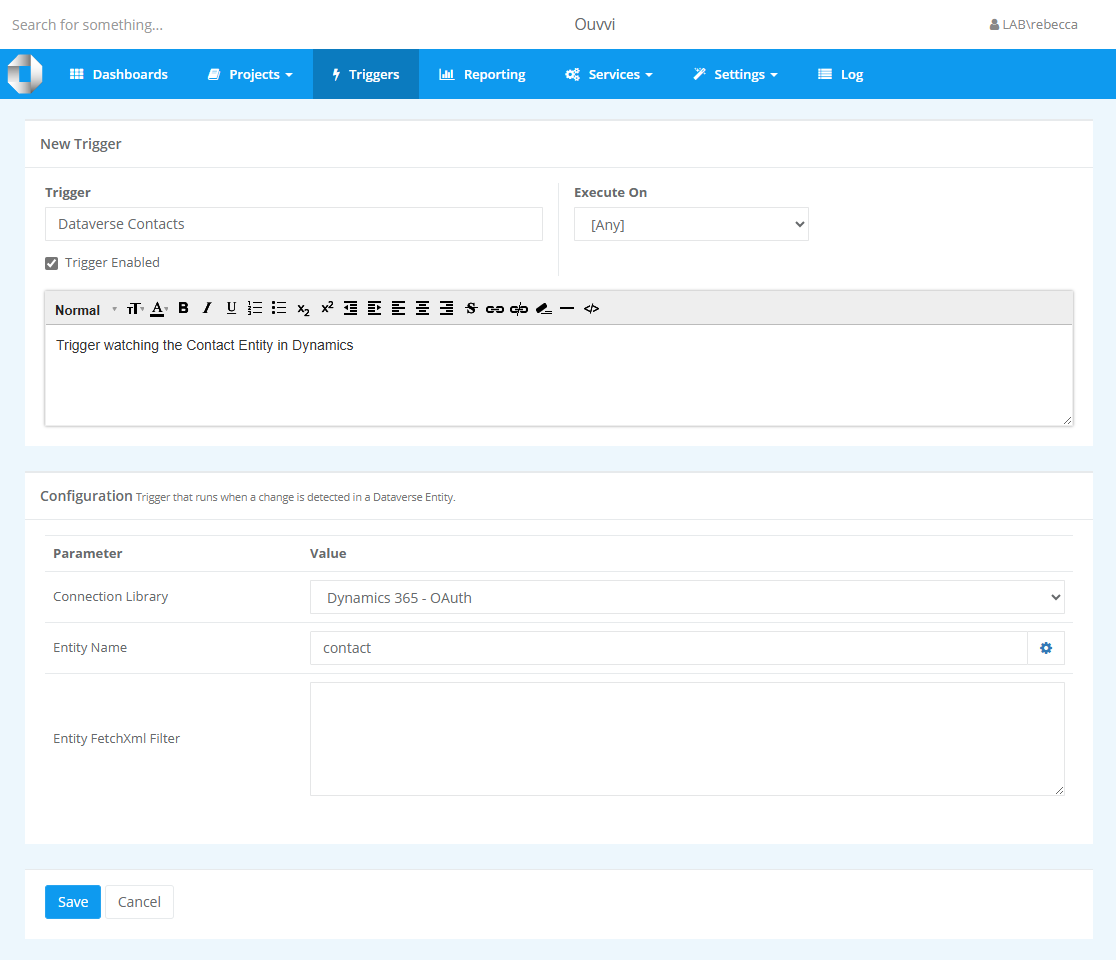The height and width of the screenshot is (960, 1116).
Task: Save the new trigger
Action: point(73,902)
